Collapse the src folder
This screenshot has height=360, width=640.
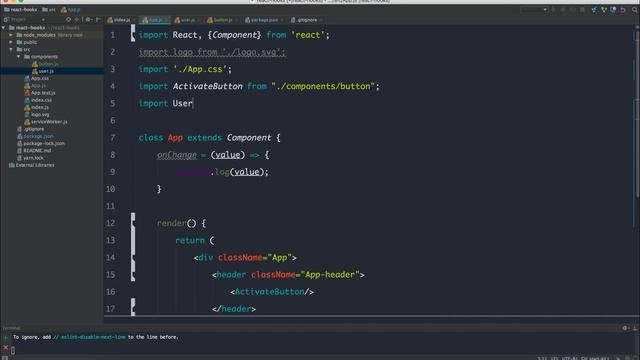(x=11, y=49)
